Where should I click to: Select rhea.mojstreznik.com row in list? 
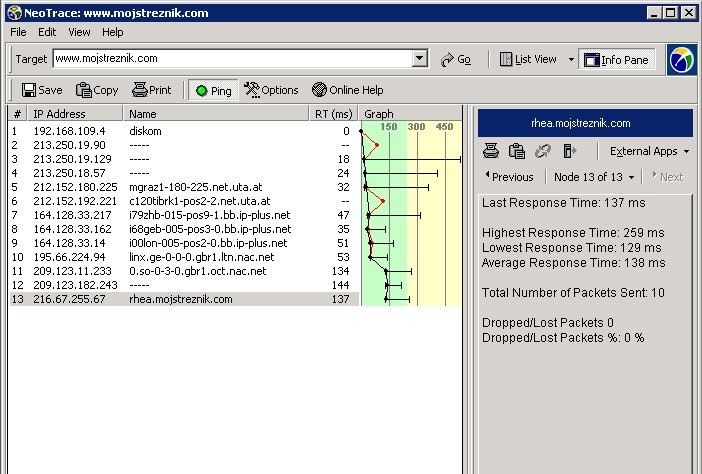(184, 299)
